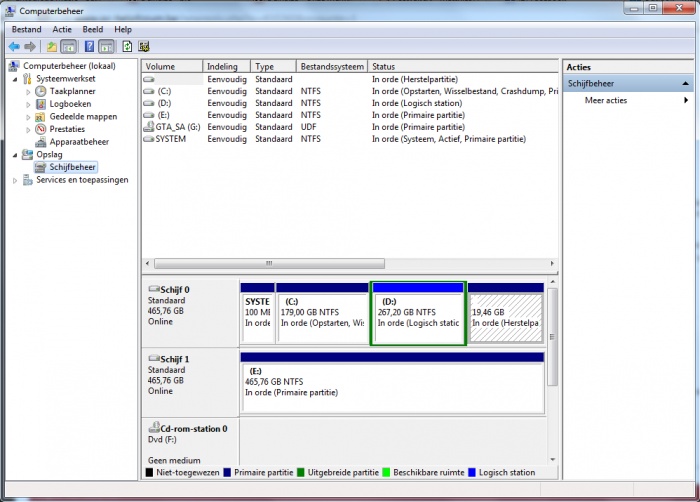This screenshot has height=502, width=700.
Task: Select Prestaties in the left tree
Action: (x=67, y=129)
